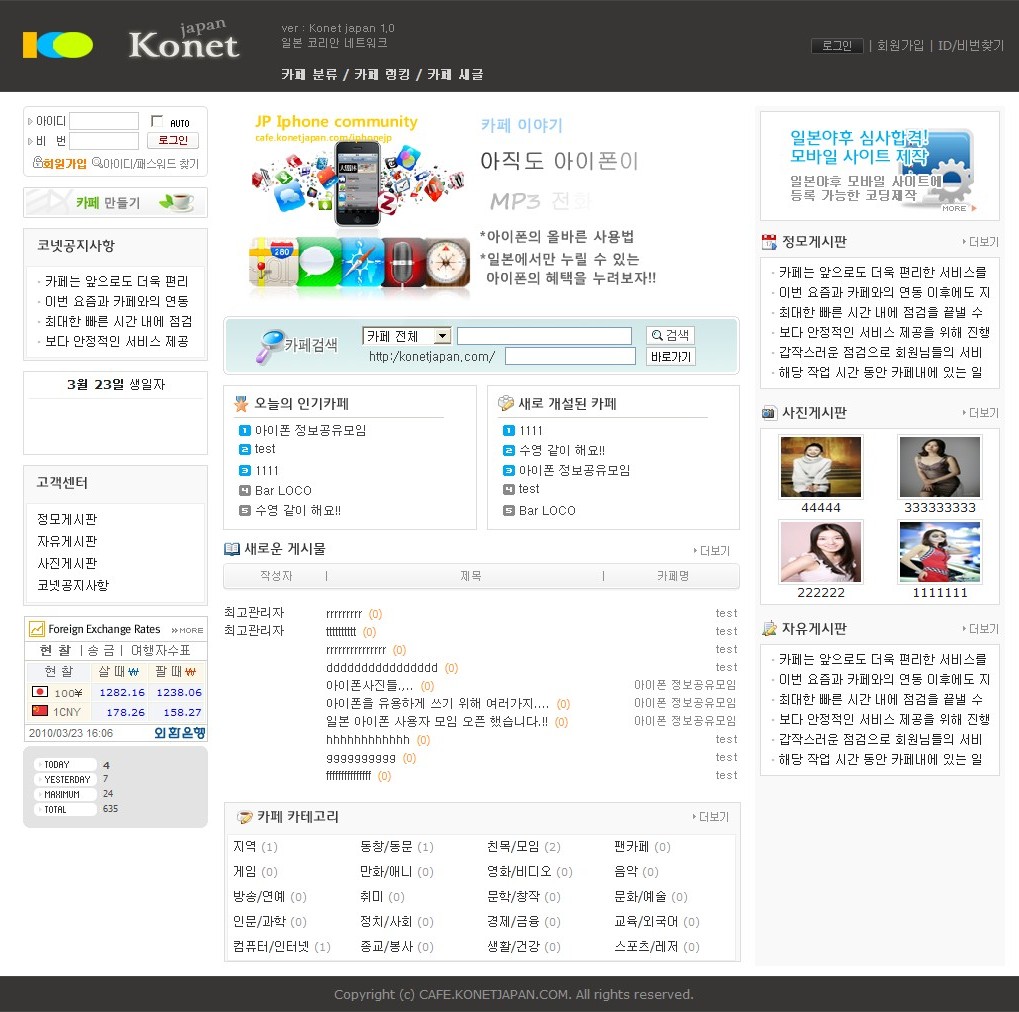
Task: Click the 카페 카테고리 header icon
Action: (244, 817)
